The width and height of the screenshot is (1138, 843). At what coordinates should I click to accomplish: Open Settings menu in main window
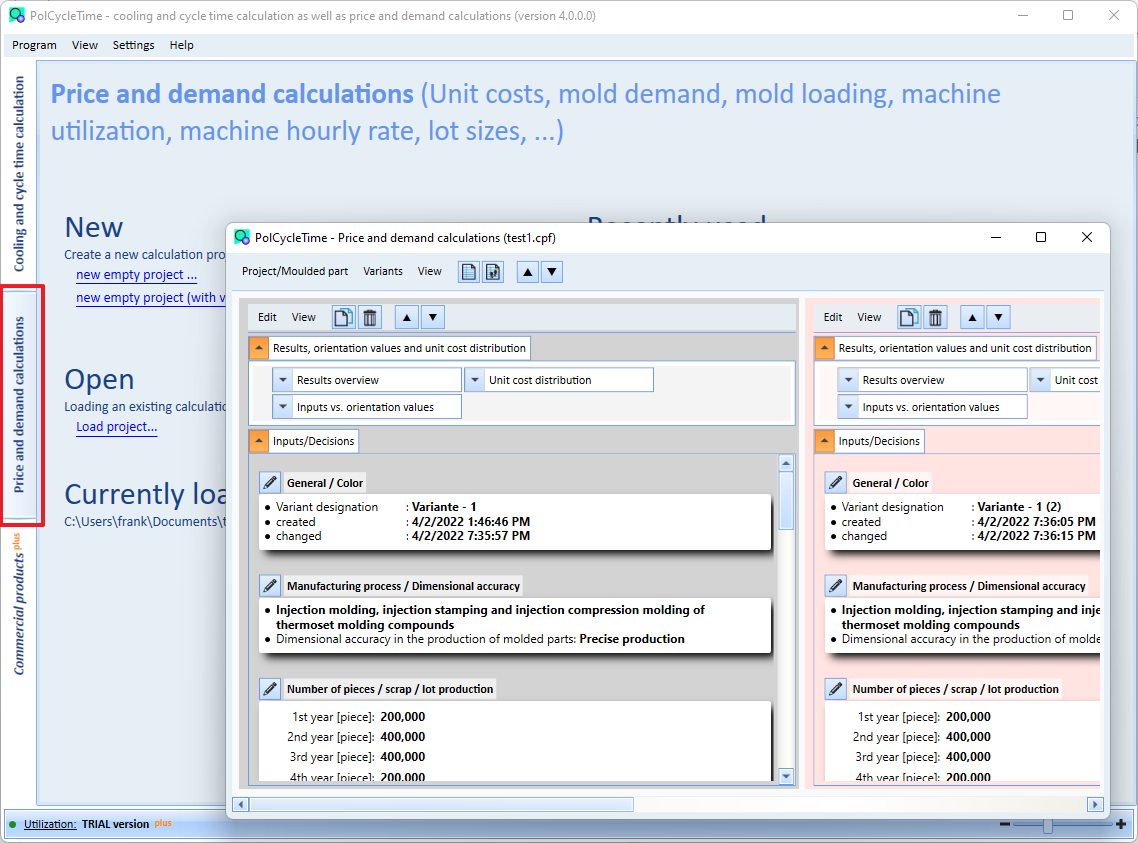click(x=134, y=45)
